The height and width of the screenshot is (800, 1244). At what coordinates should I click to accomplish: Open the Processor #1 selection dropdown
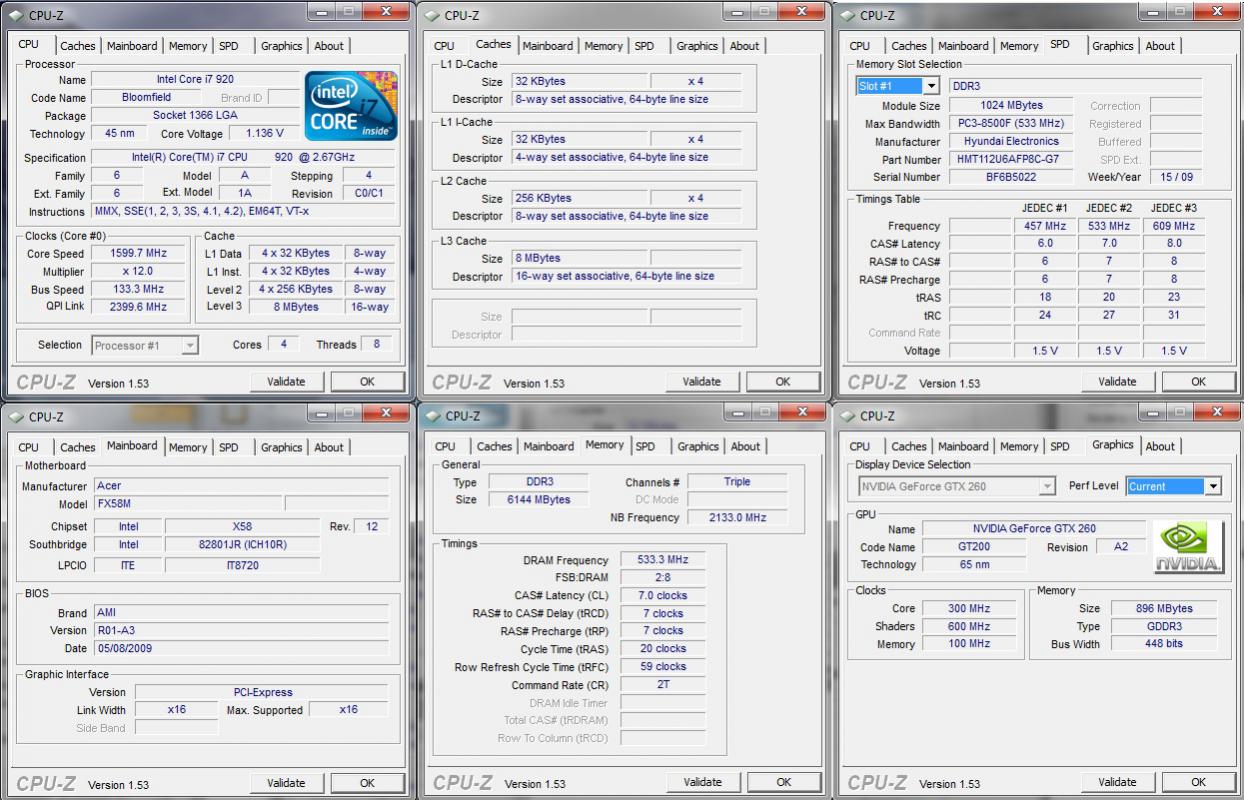(190, 346)
